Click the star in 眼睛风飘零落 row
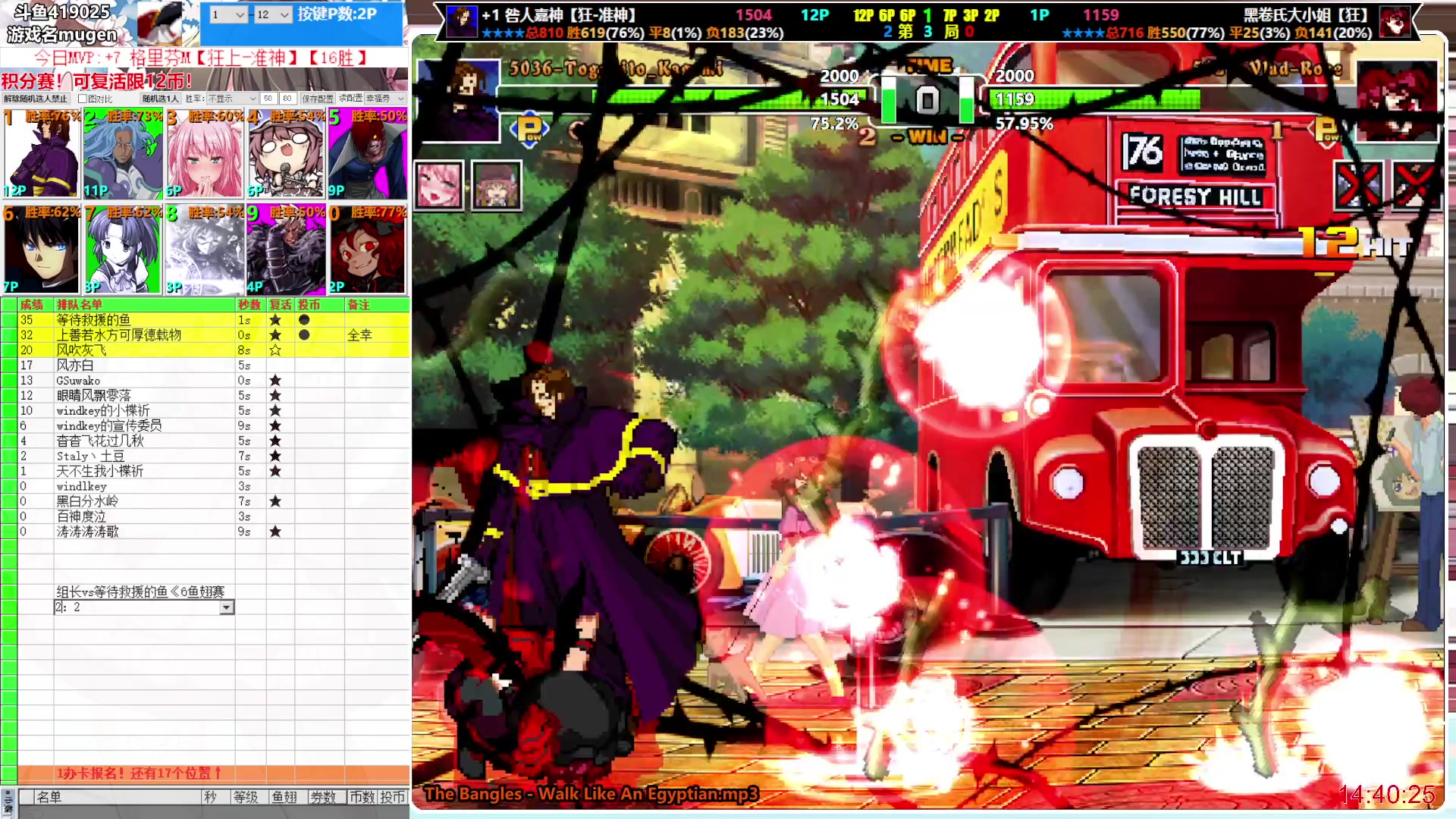 click(x=275, y=396)
